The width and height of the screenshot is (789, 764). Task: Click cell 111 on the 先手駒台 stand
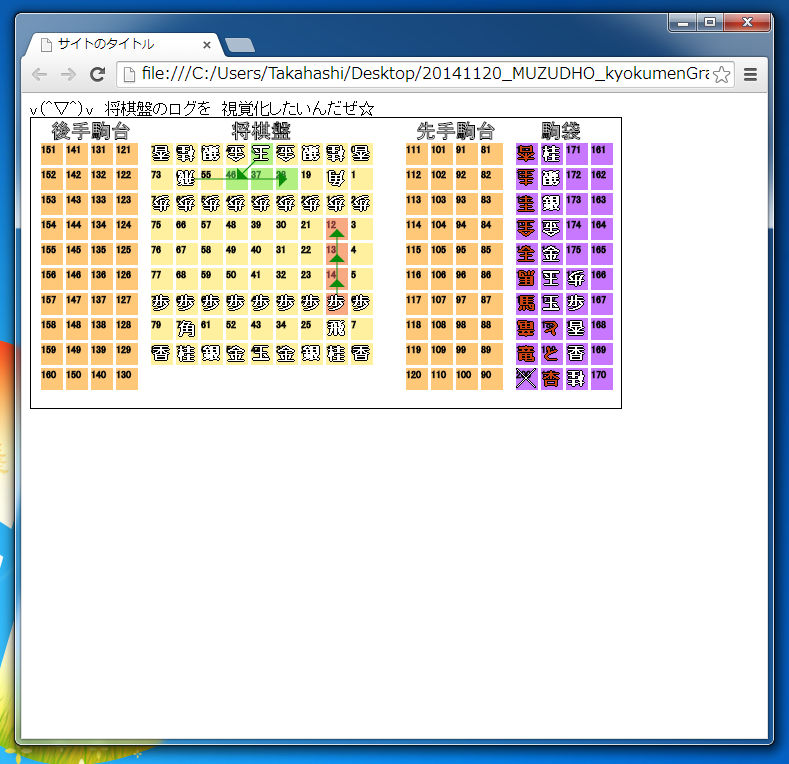click(416, 154)
